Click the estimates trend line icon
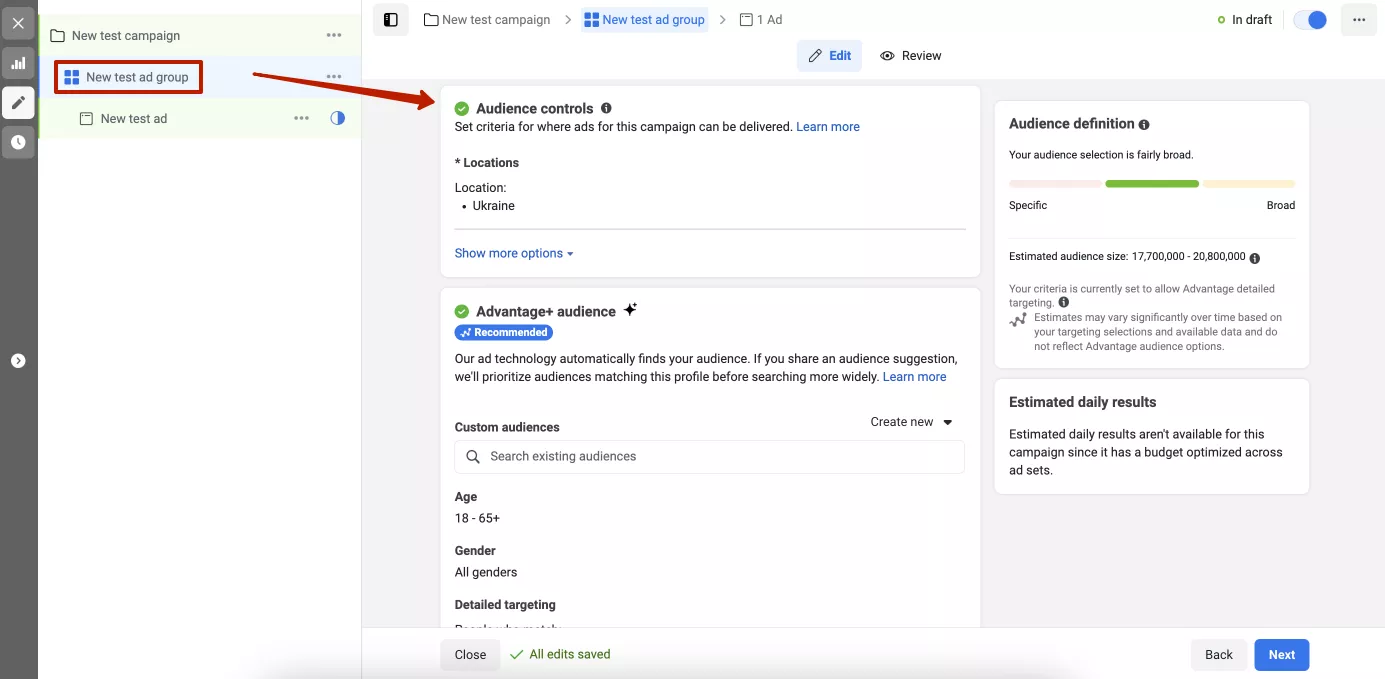The image size is (1385, 679). pos(1018,320)
